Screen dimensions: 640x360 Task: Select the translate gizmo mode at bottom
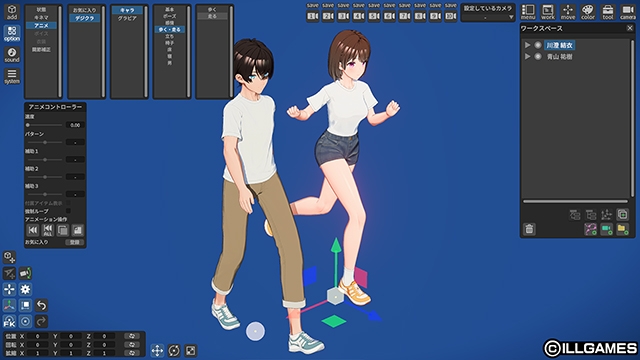[x=157, y=350]
